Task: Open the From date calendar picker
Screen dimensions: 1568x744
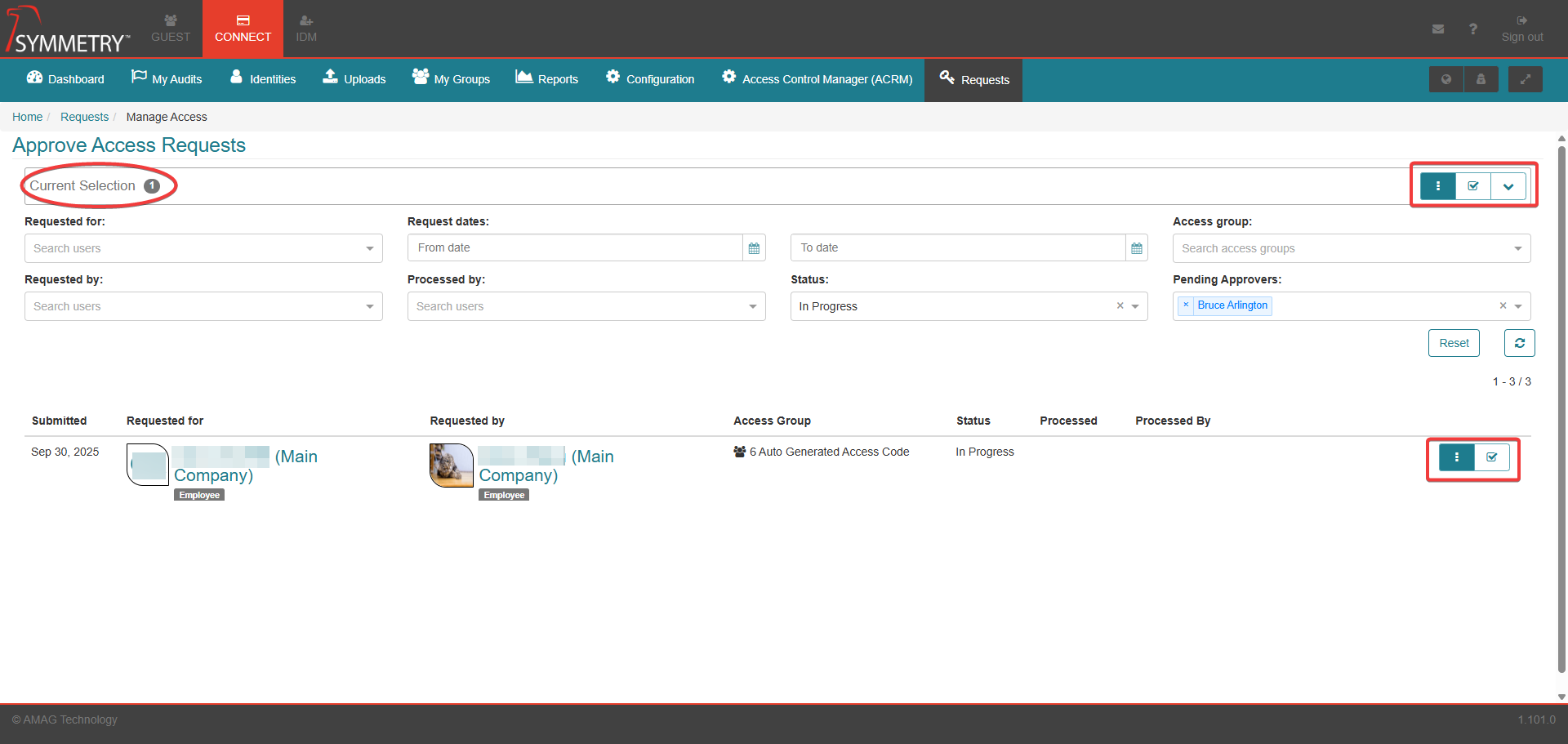Action: (754, 248)
